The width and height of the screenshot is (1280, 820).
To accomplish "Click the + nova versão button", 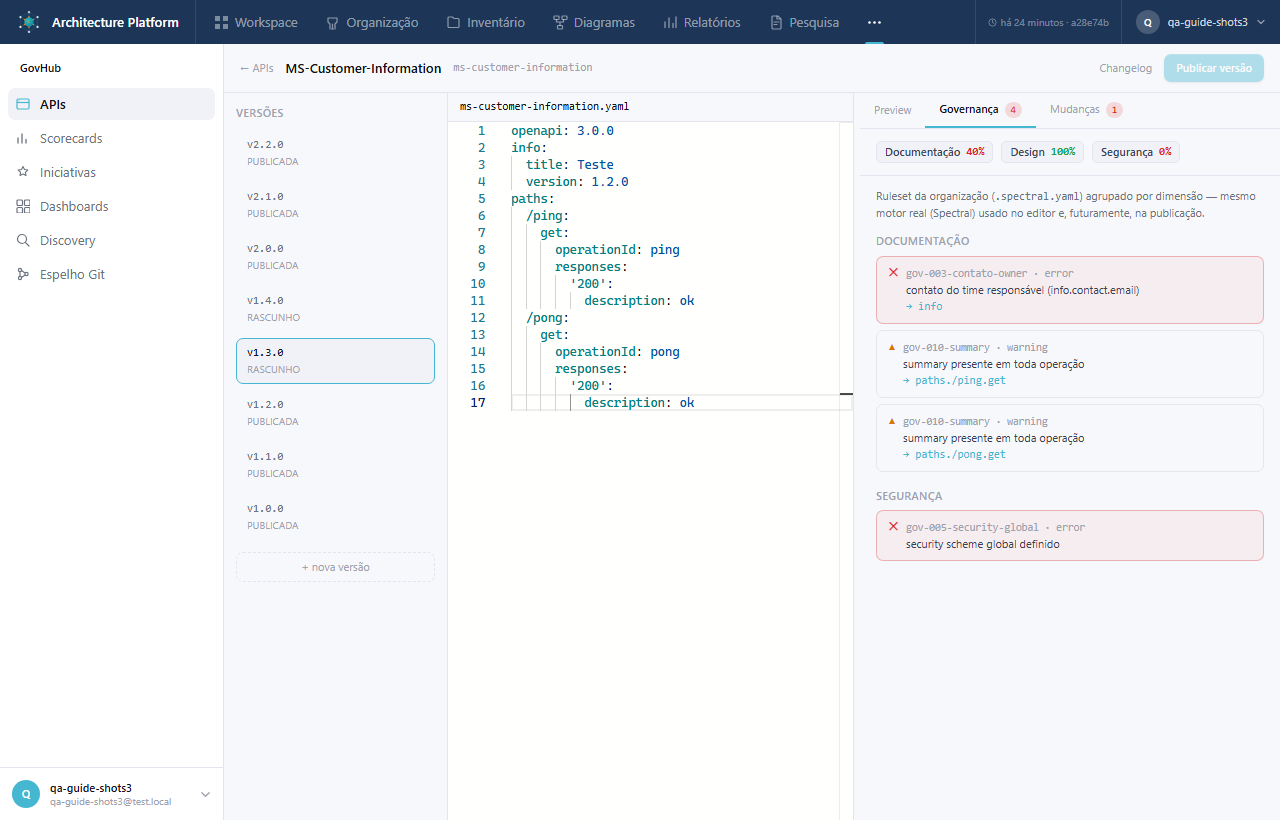I will [335, 567].
